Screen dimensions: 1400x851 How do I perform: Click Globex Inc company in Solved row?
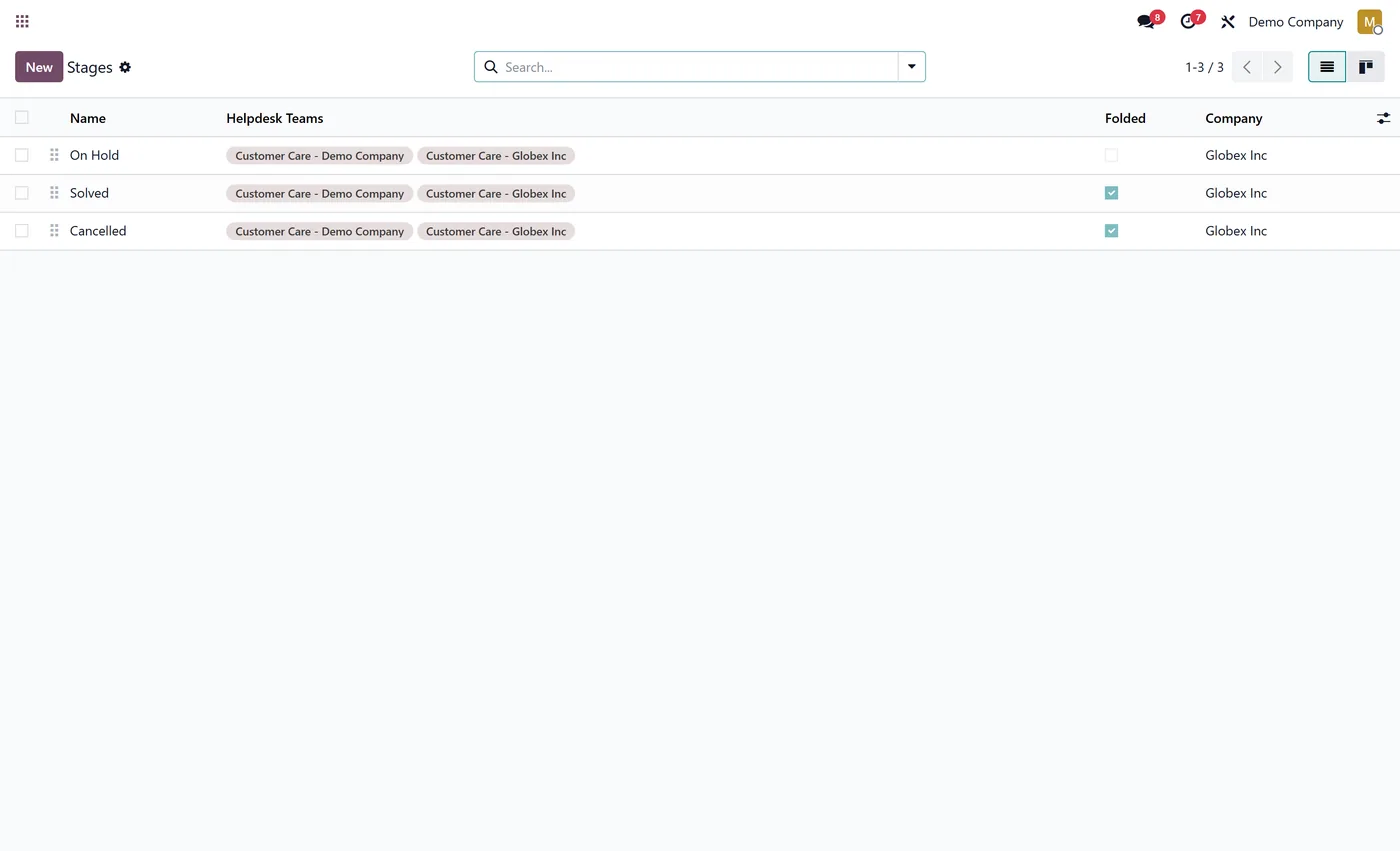tap(1236, 193)
